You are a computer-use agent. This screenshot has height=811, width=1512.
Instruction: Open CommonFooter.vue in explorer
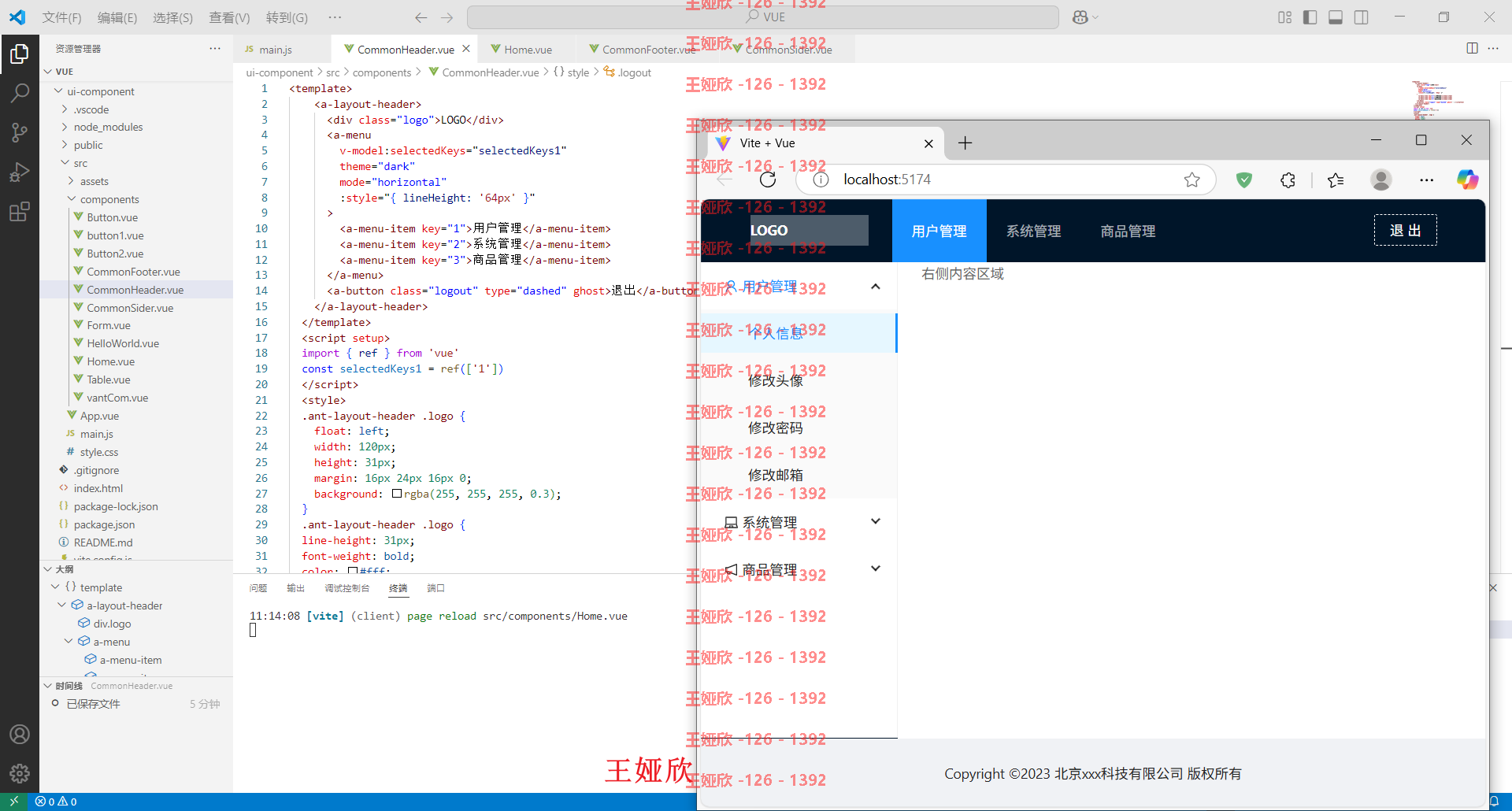[133, 272]
